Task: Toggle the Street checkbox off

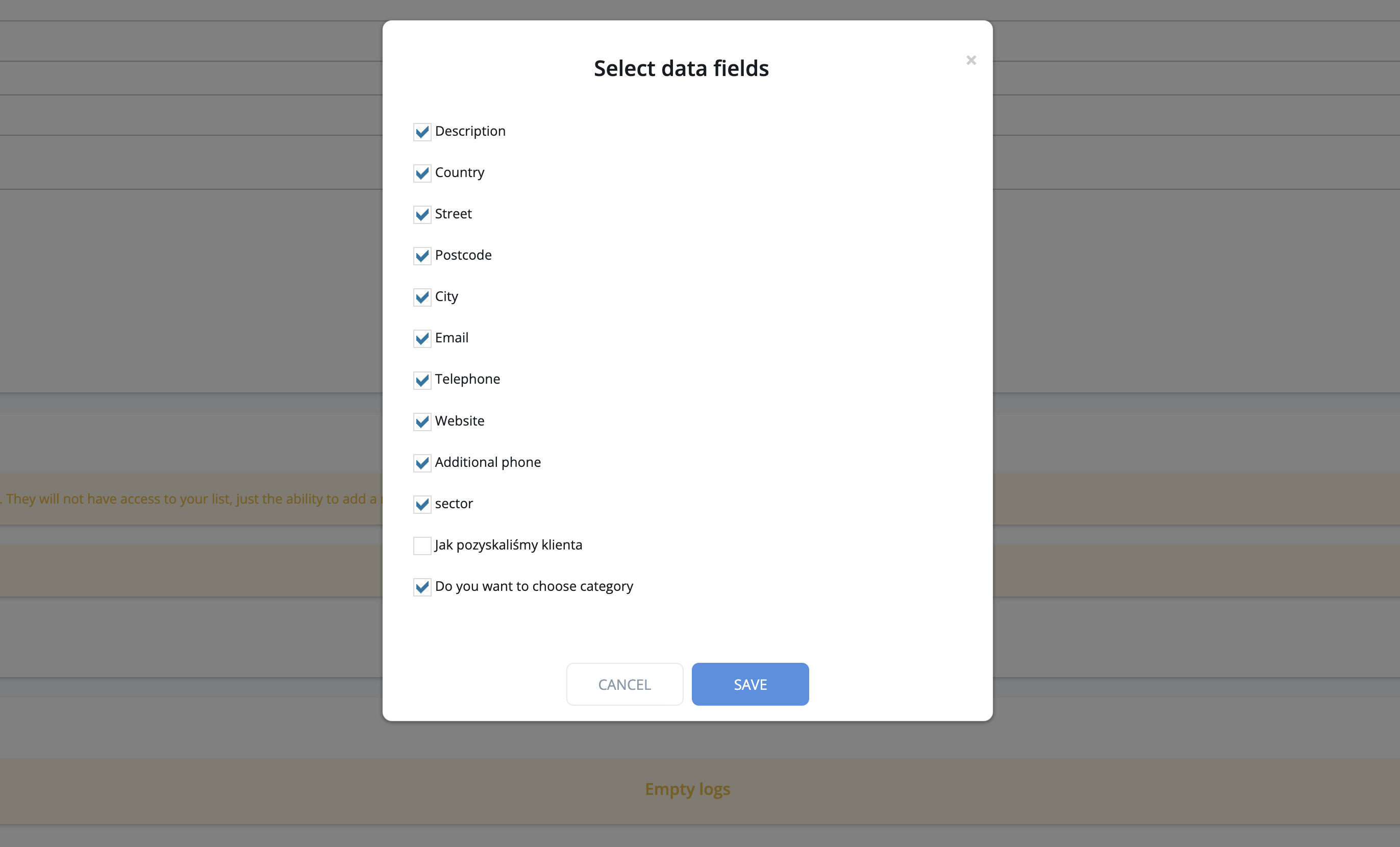Action: (422, 215)
